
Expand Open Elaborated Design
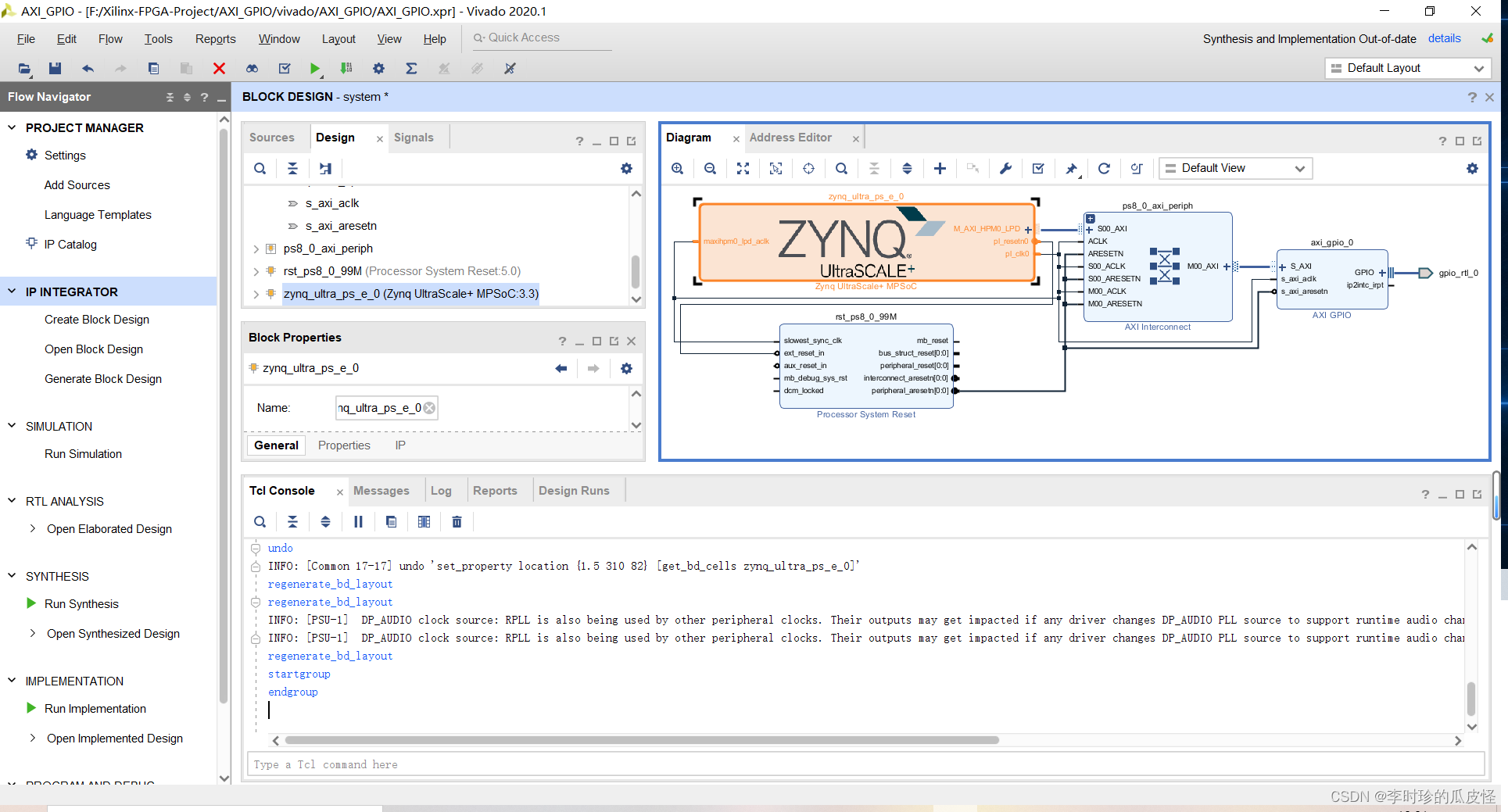point(32,529)
